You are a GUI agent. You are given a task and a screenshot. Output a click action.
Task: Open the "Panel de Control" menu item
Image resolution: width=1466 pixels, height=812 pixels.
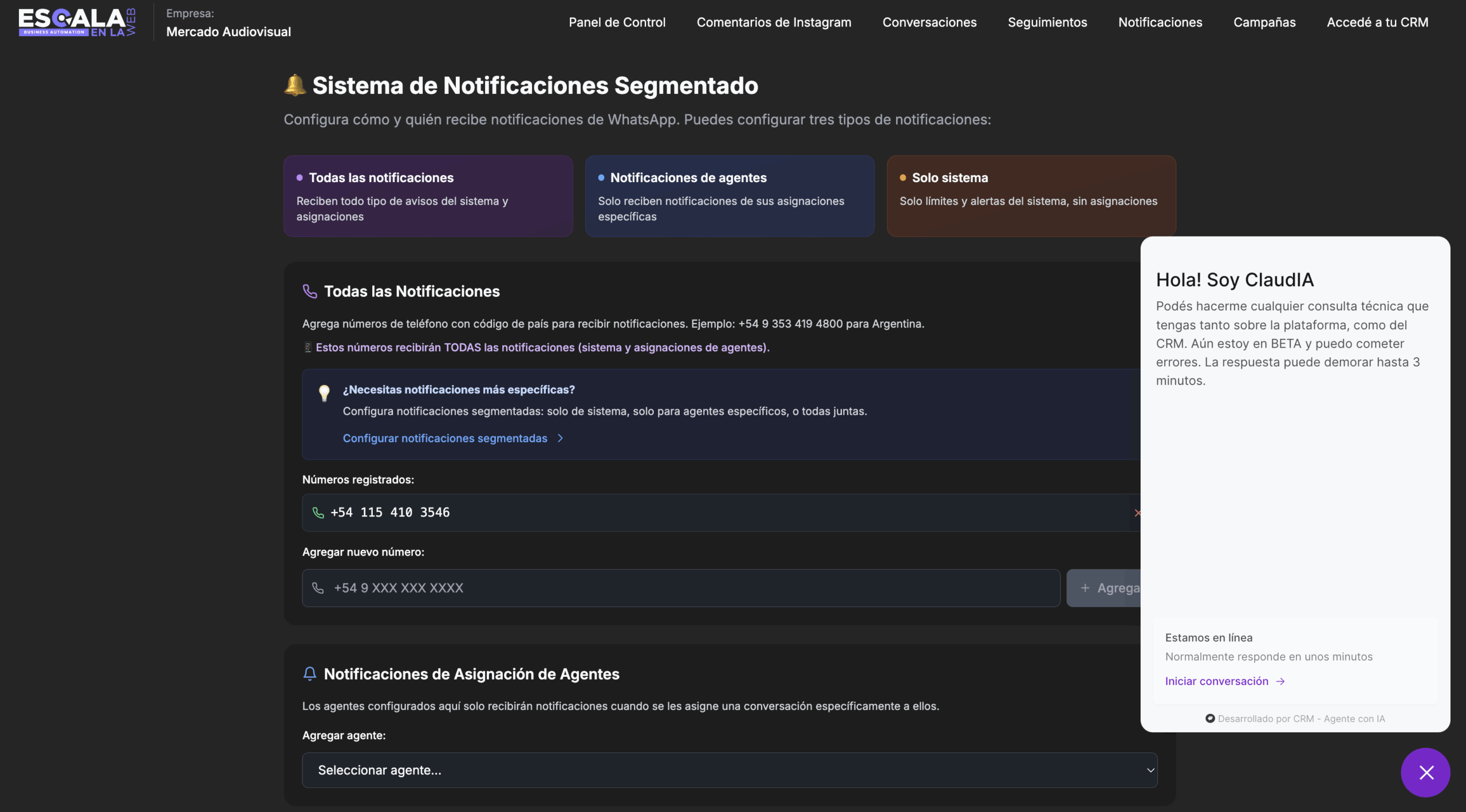(616, 22)
